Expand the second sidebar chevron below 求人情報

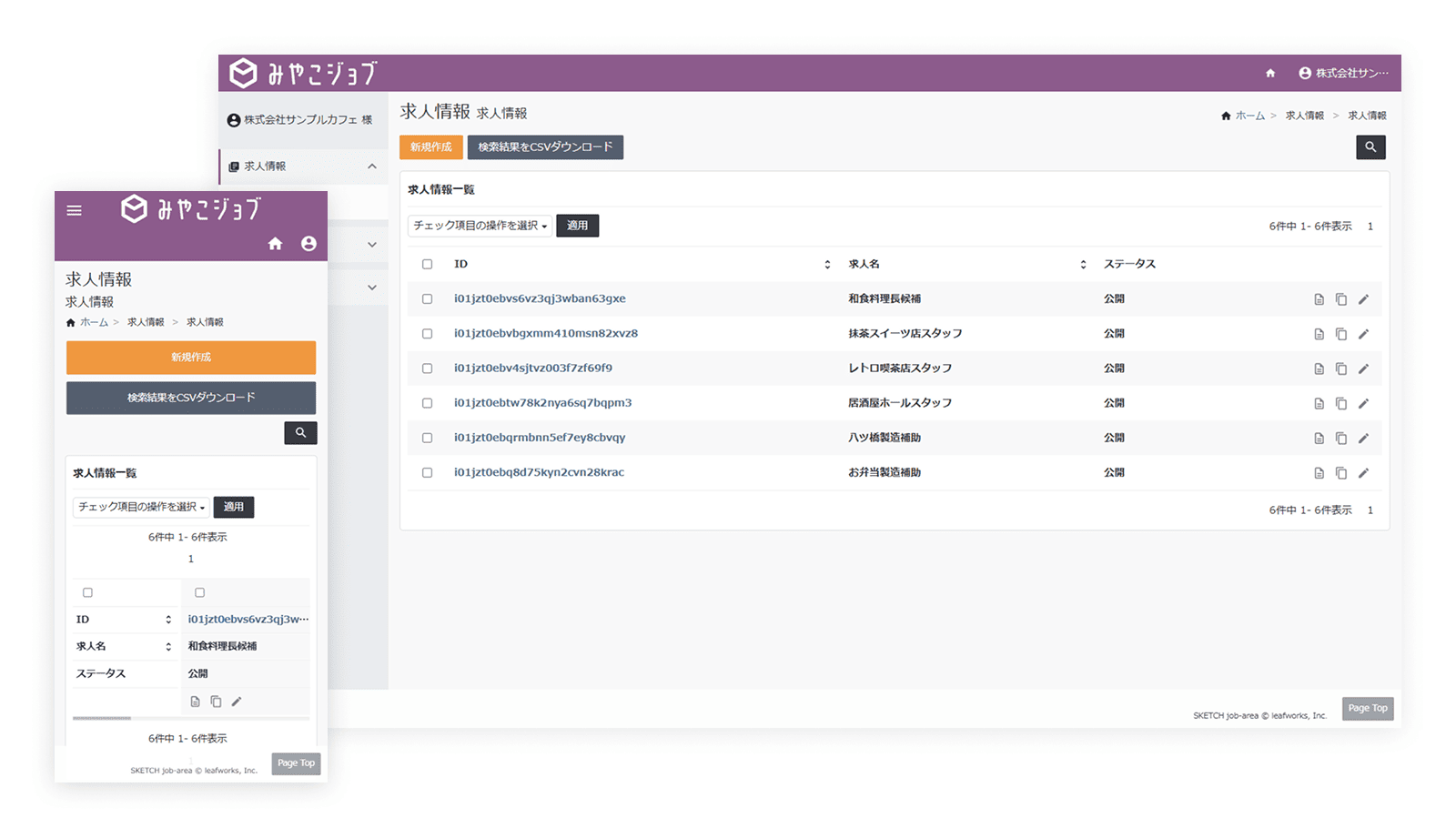[x=372, y=245]
